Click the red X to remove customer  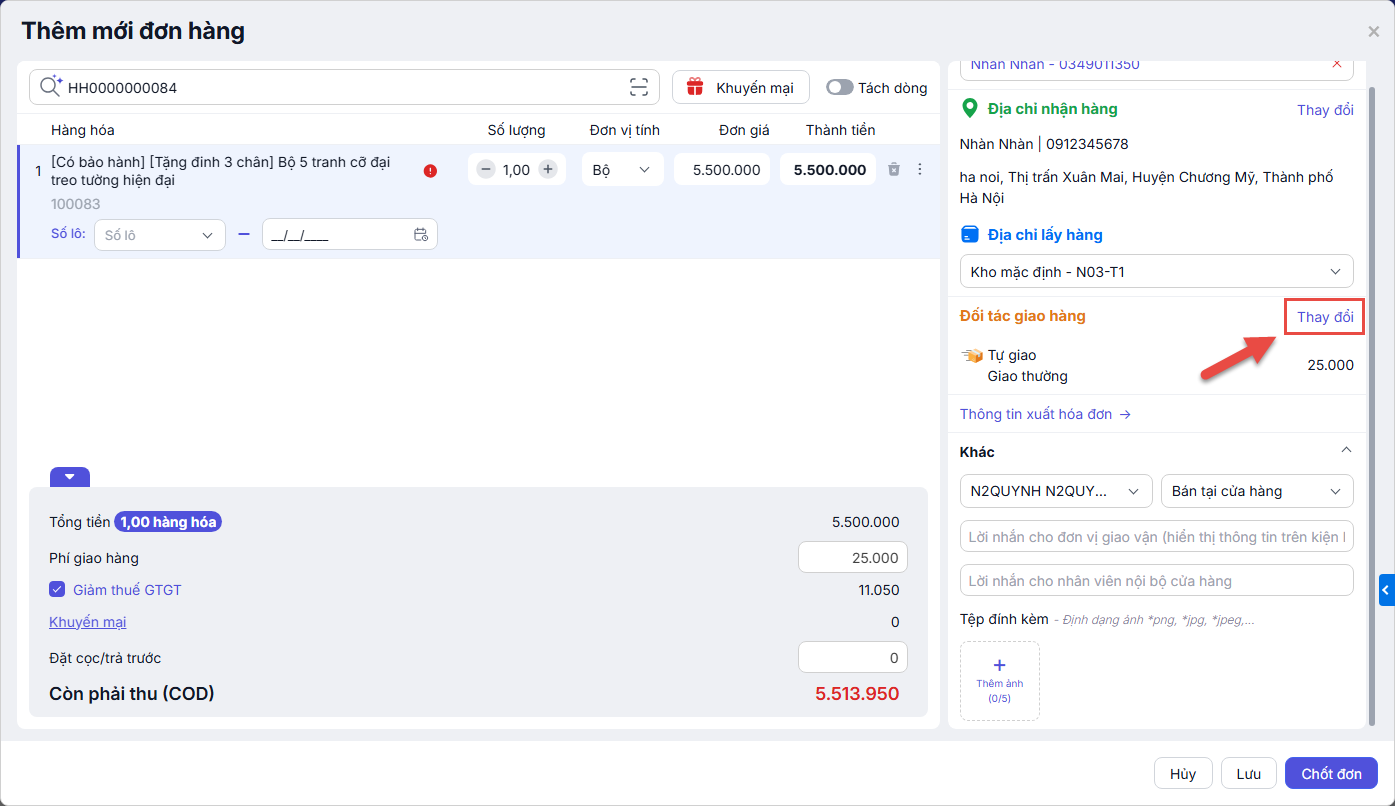click(x=1337, y=64)
